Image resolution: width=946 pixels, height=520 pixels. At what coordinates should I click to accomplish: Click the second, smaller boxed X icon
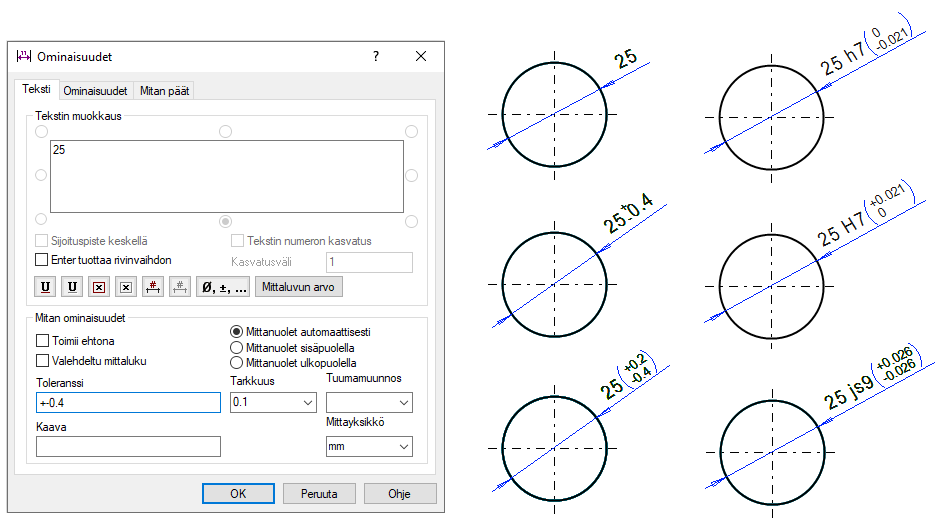[126, 287]
